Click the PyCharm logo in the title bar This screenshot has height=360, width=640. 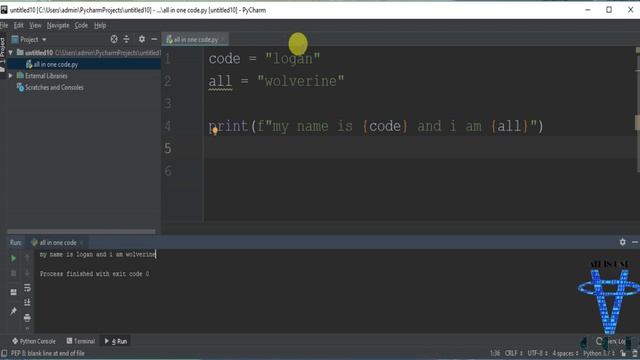click(4, 10)
